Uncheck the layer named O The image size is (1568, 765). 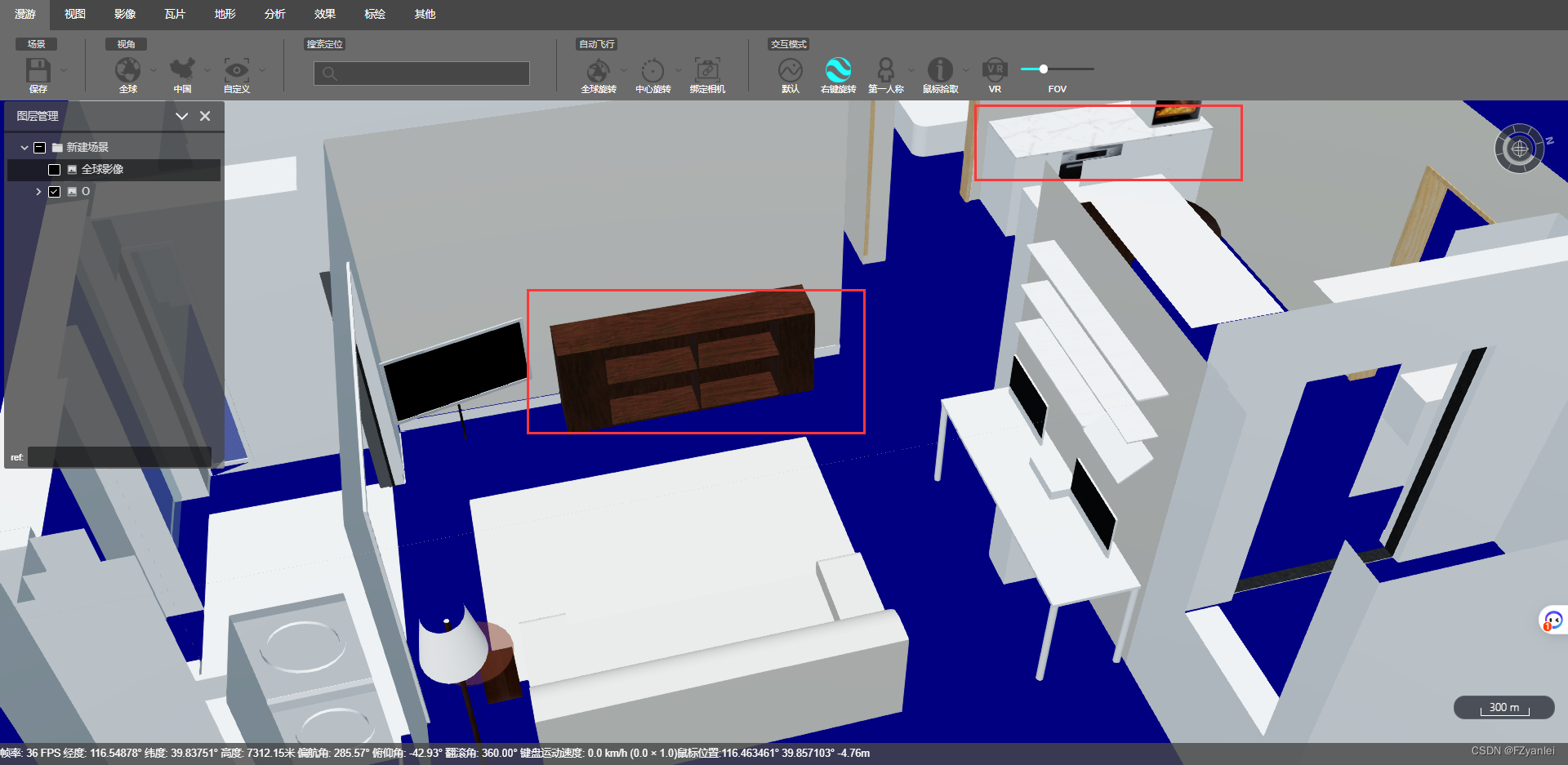click(55, 191)
